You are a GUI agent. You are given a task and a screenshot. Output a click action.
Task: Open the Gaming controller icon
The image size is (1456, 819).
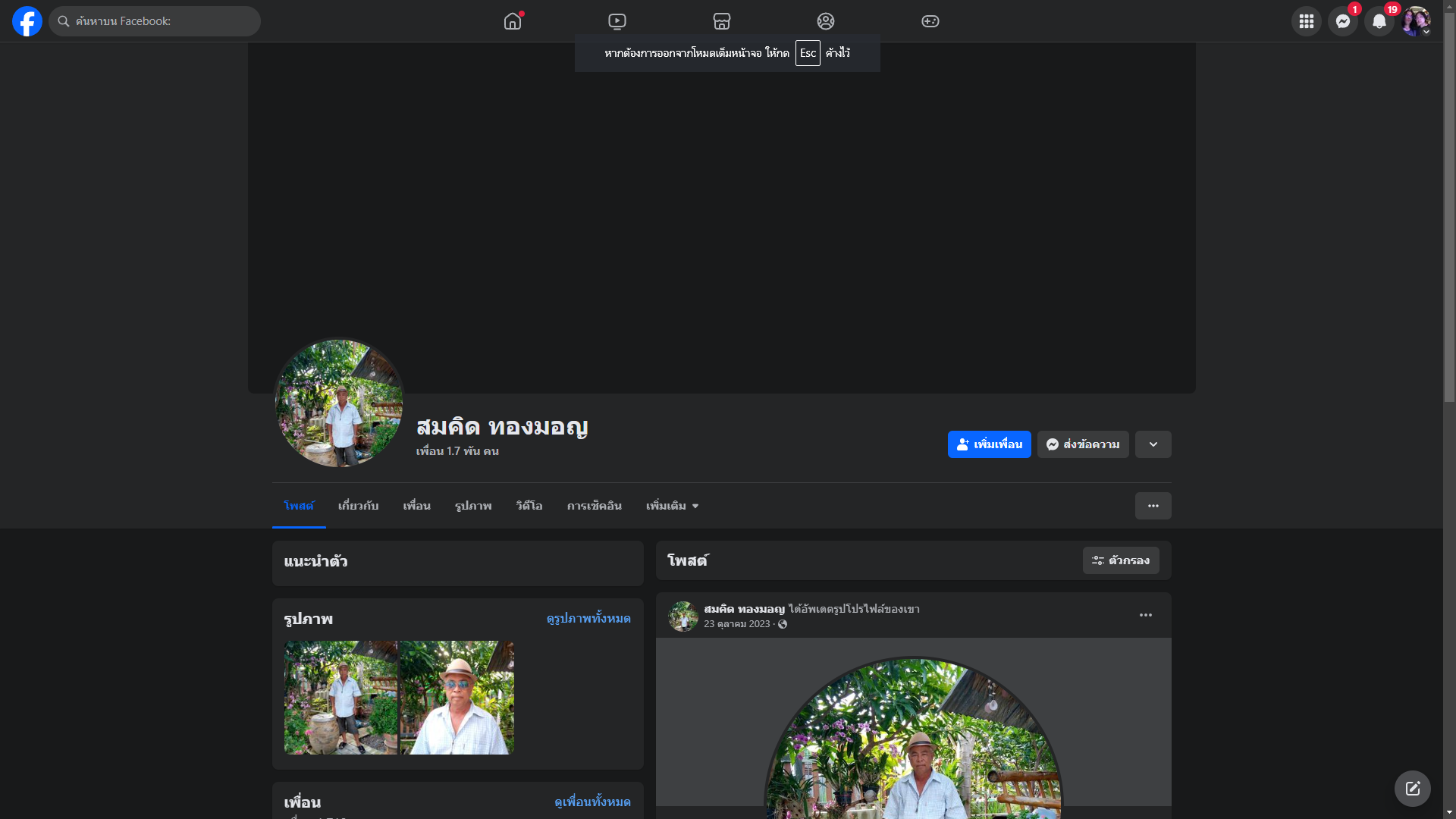(930, 21)
